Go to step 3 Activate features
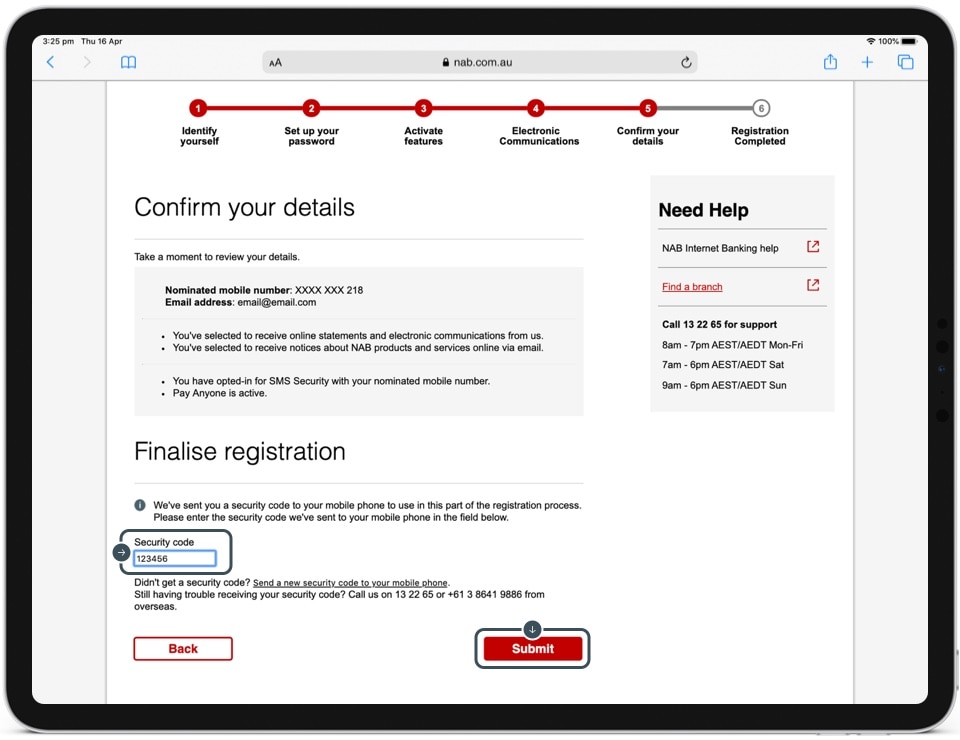The height and width of the screenshot is (740, 960). coord(423,109)
